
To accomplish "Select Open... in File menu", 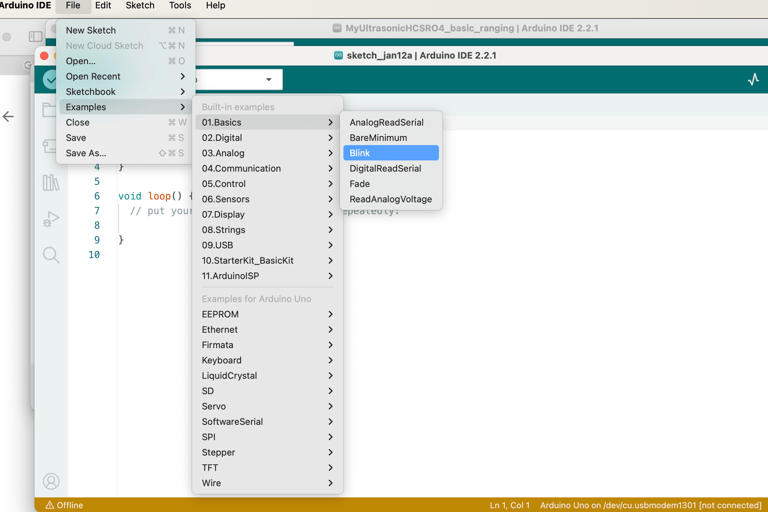I will (125, 61).
